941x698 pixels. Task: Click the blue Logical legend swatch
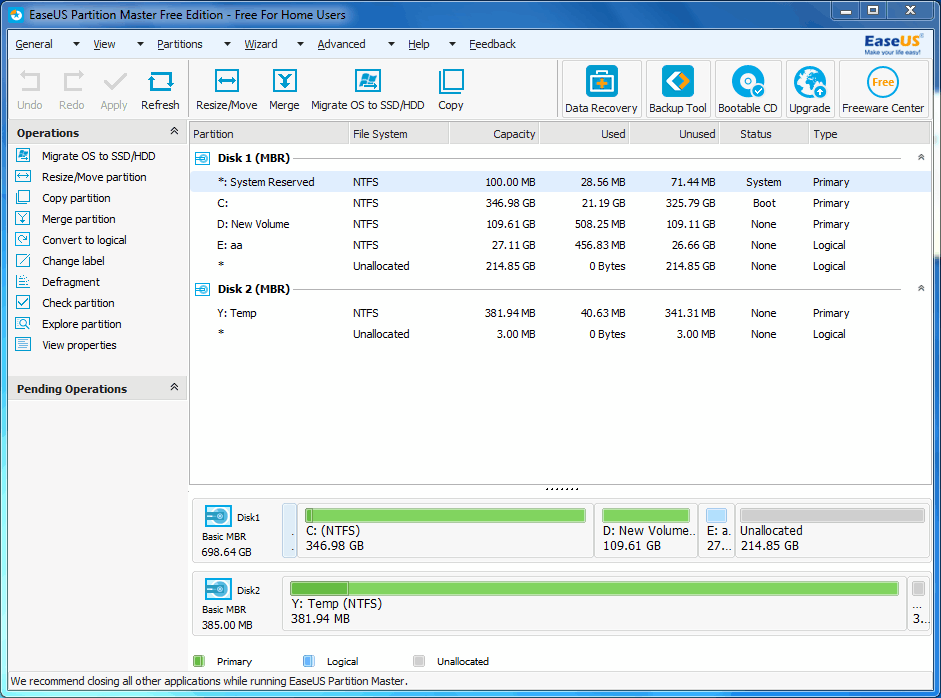click(x=308, y=661)
